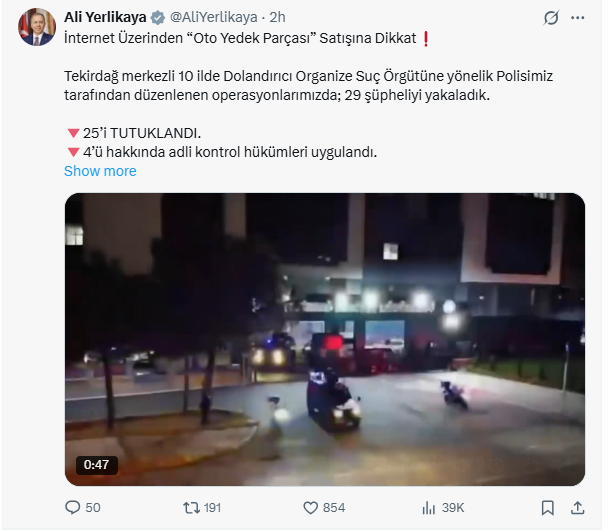The image size is (609, 530).
Task: Open Ali Yerlikaya profile picture
Action: point(37,27)
